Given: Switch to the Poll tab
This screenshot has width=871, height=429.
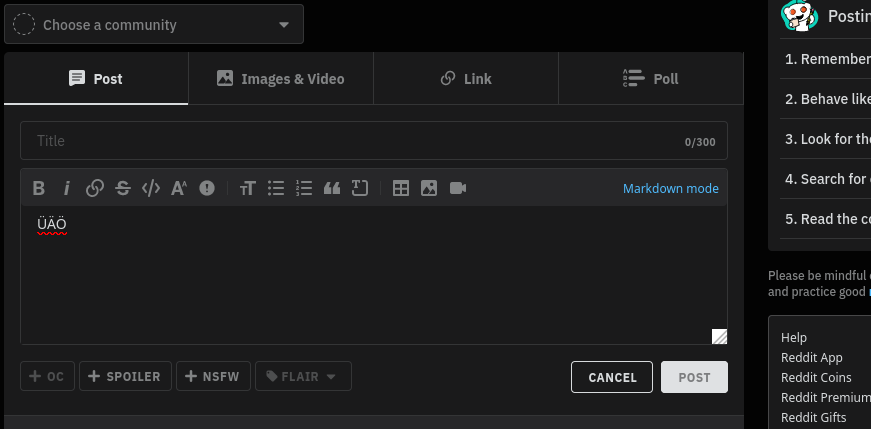Looking at the screenshot, I should click(x=650, y=78).
